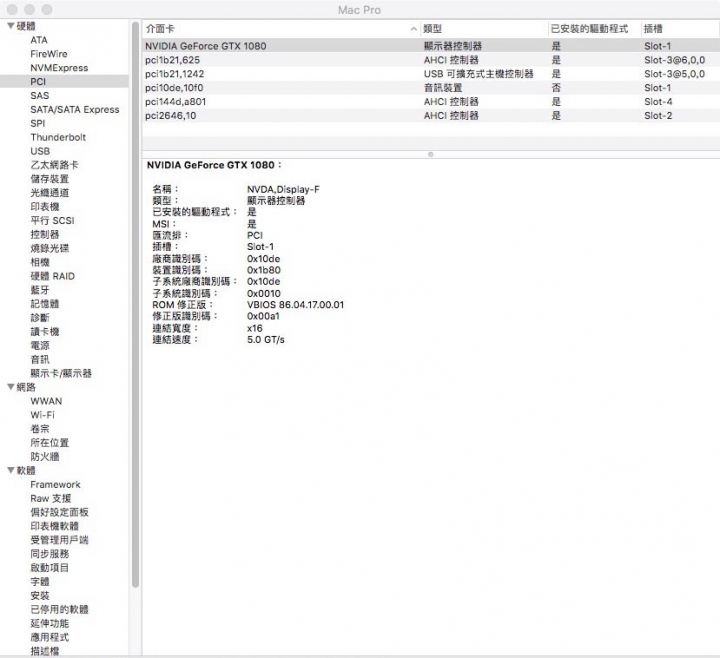Select 受管理用戶端 managed client entry

pos(59,540)
